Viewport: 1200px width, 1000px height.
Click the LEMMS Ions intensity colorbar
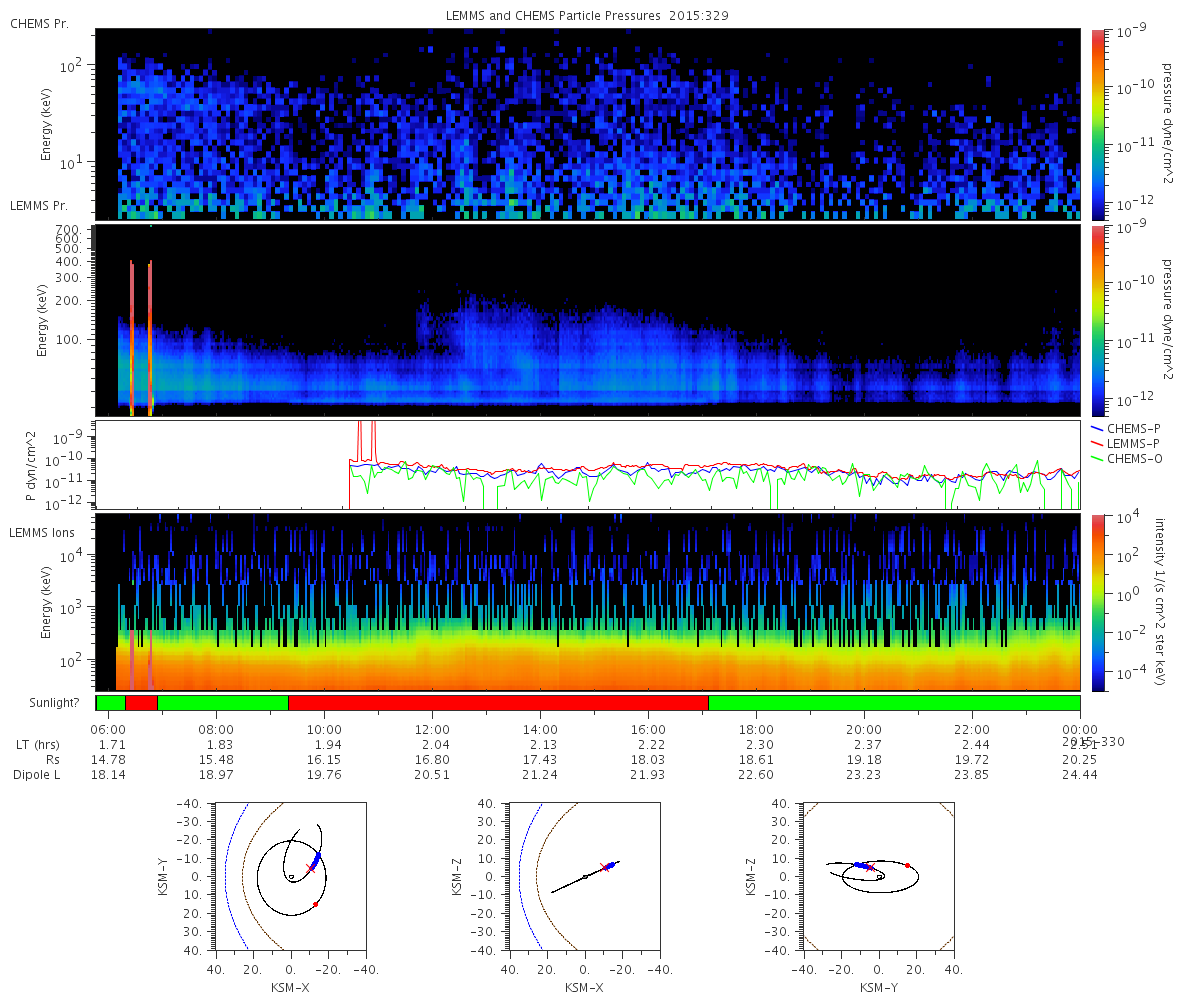coord(1097,602)
